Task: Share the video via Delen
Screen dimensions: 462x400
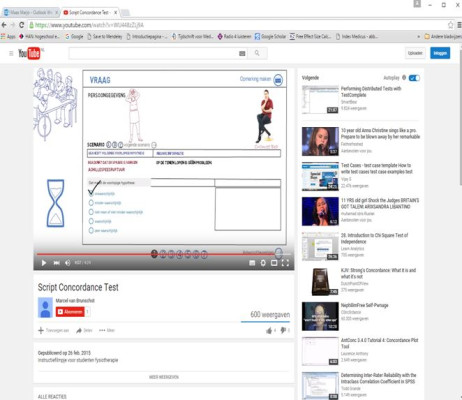Action: [x=84, y=330]
